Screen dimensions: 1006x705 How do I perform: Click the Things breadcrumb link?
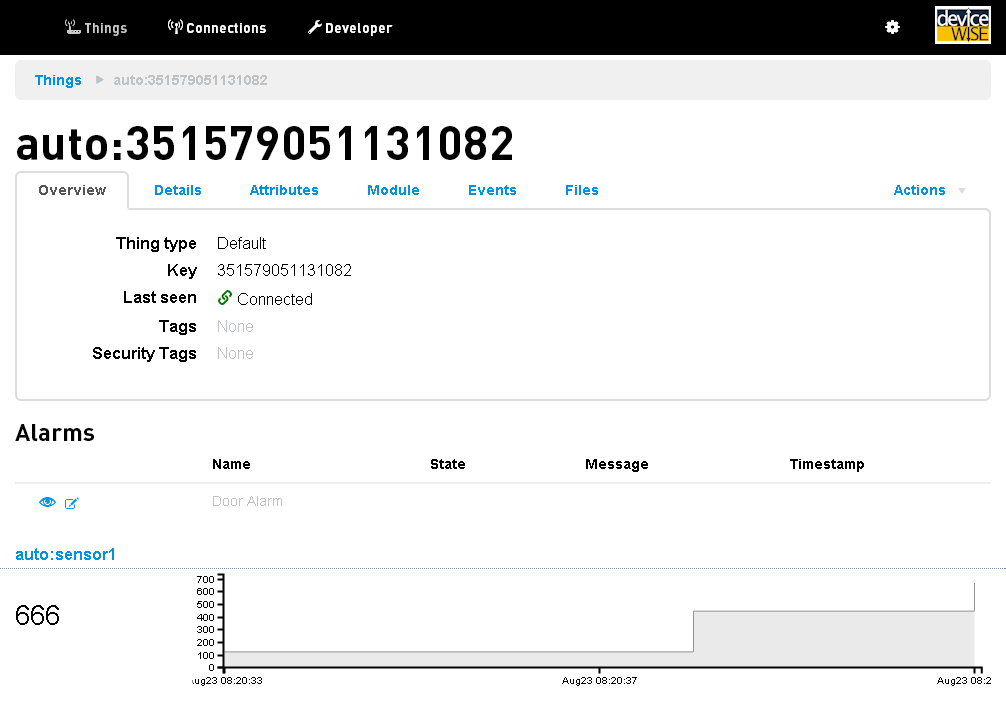pos(58,80)
